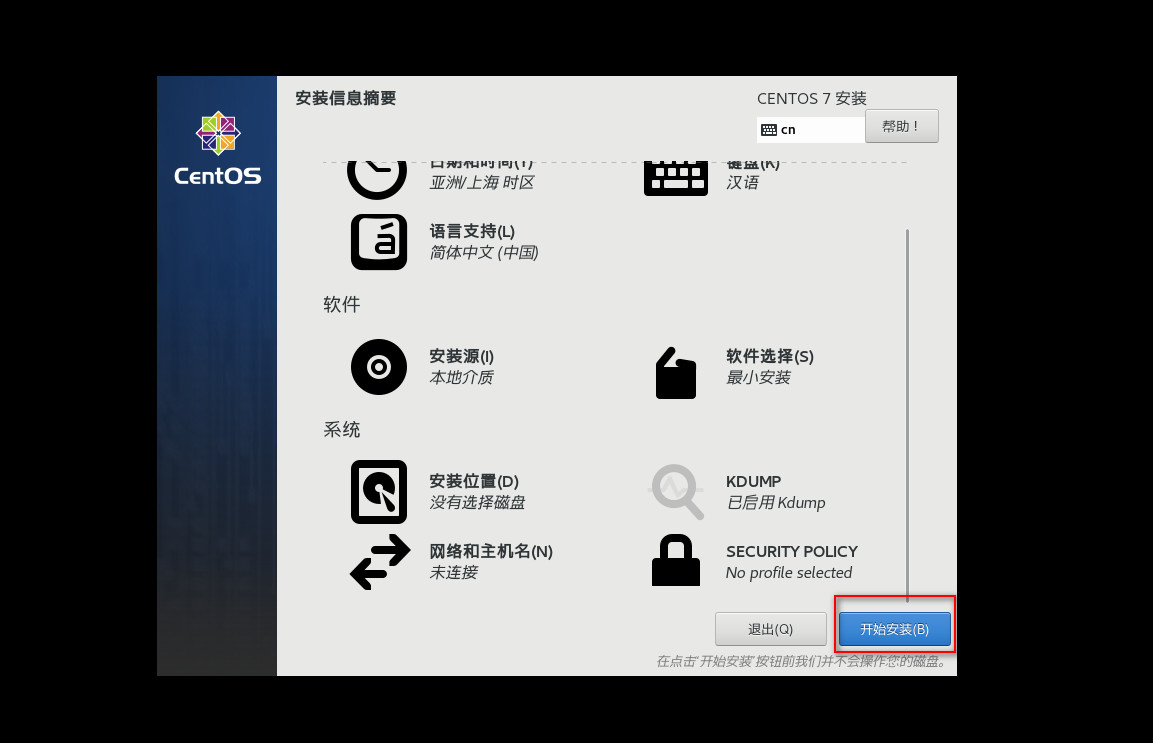Click the software selection package icon
Image resolution: width=1153 pixels, height=743 pixels.
676,373
